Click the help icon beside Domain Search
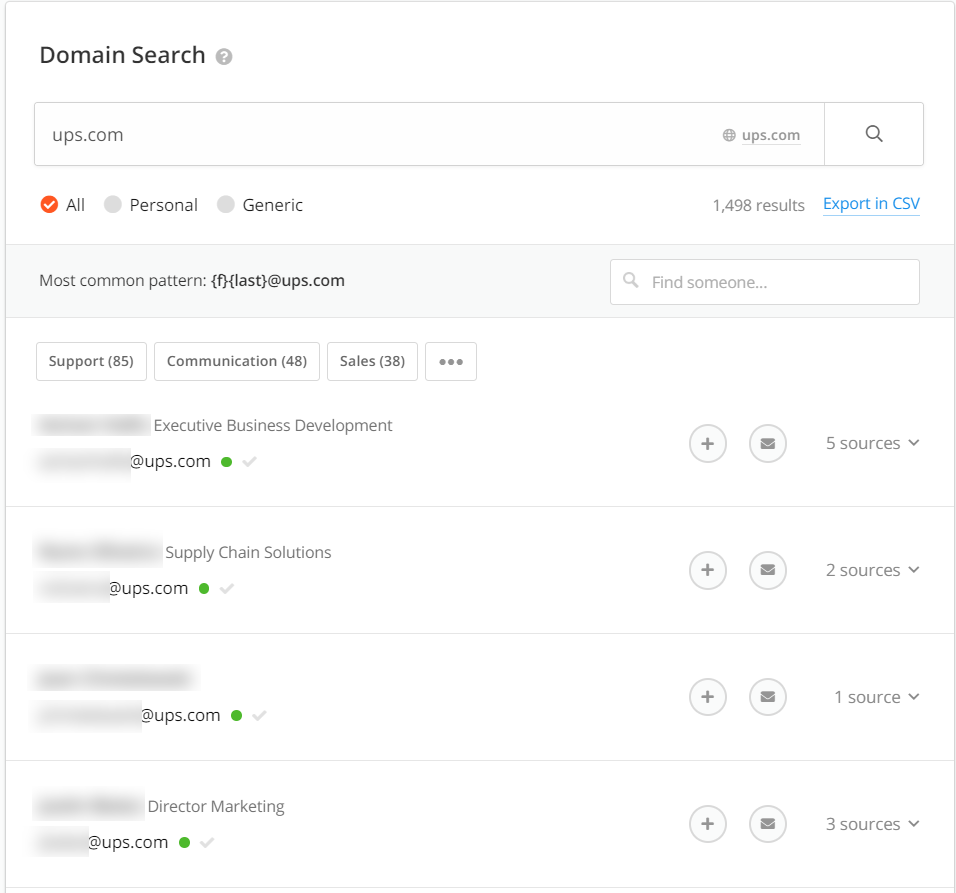 [x=224, y=57]
